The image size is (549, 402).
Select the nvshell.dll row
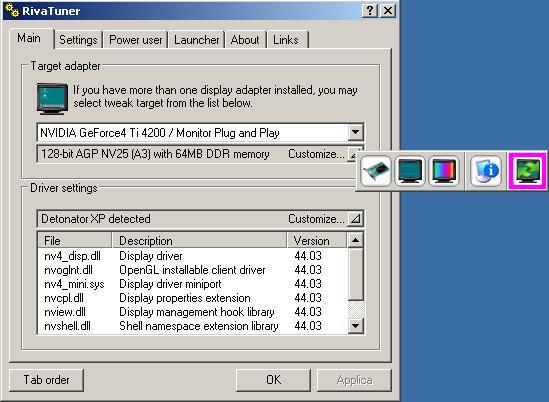pos(193,326)
